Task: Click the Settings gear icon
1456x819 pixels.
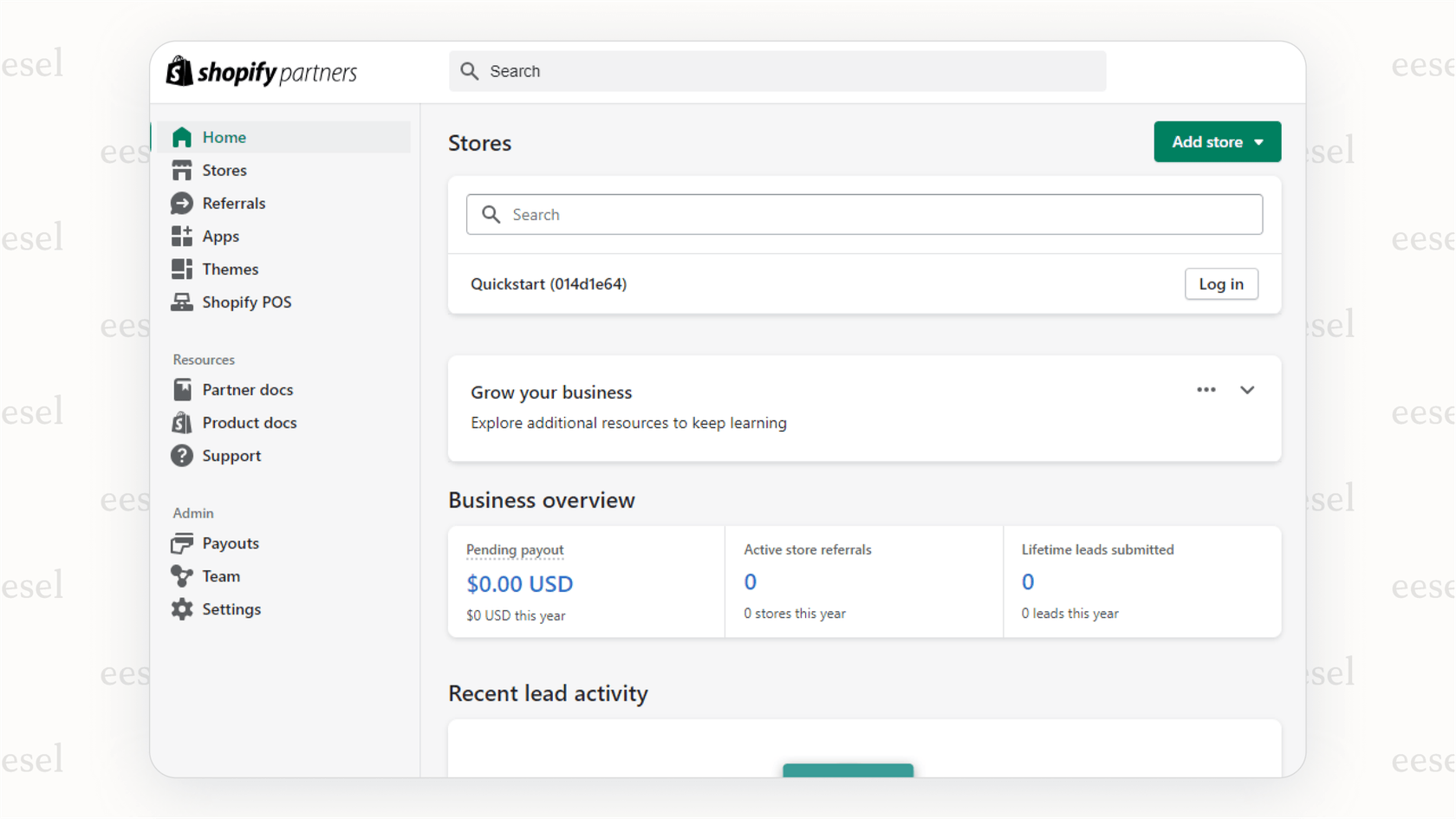Action: click(182, 608)
